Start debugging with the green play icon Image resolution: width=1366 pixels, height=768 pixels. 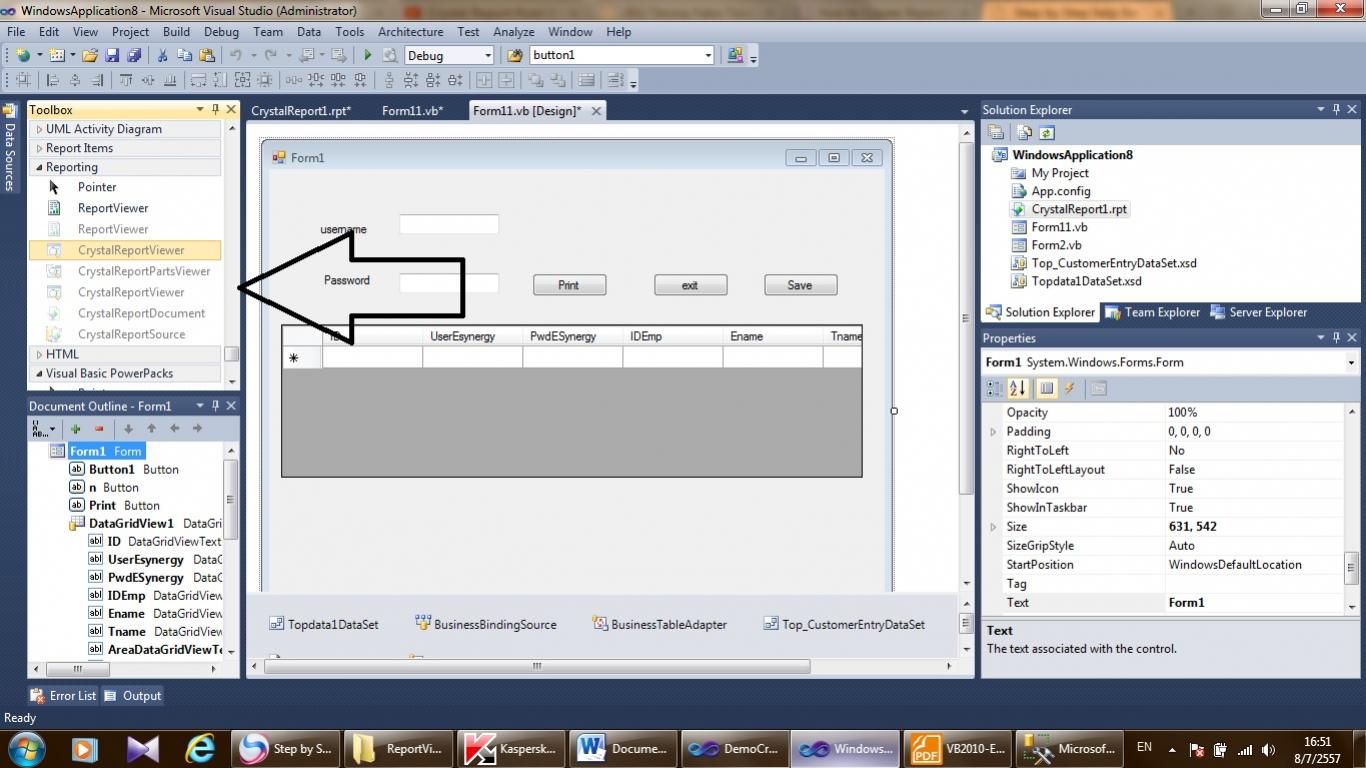pos(368,56)
